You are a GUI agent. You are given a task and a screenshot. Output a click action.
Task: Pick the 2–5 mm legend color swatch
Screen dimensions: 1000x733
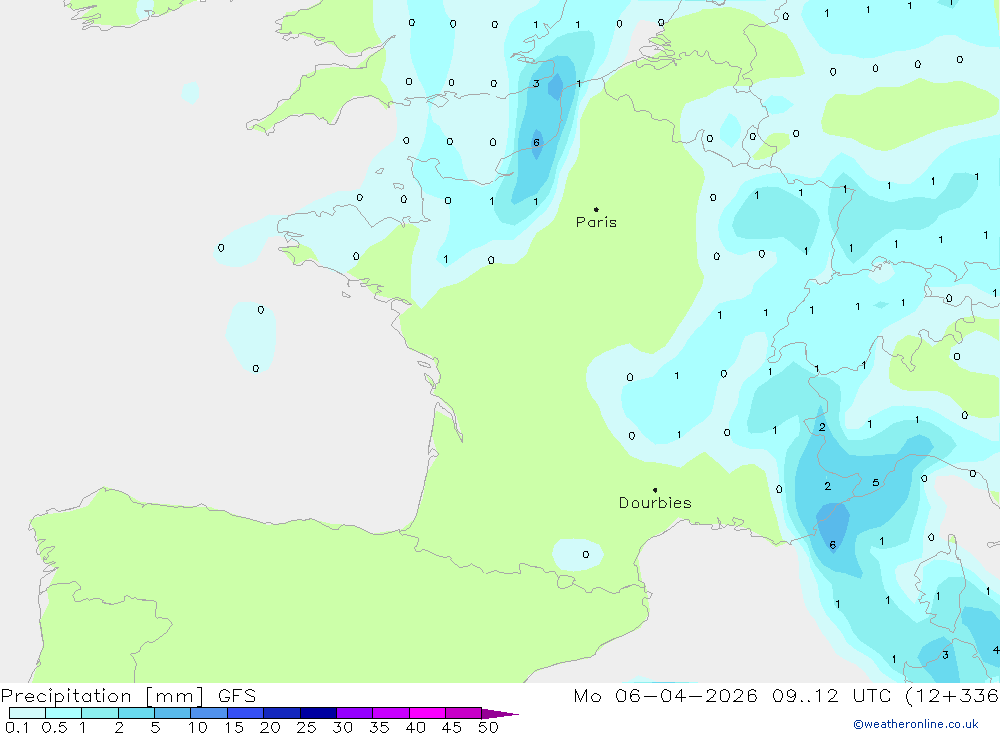pos(136,713)
